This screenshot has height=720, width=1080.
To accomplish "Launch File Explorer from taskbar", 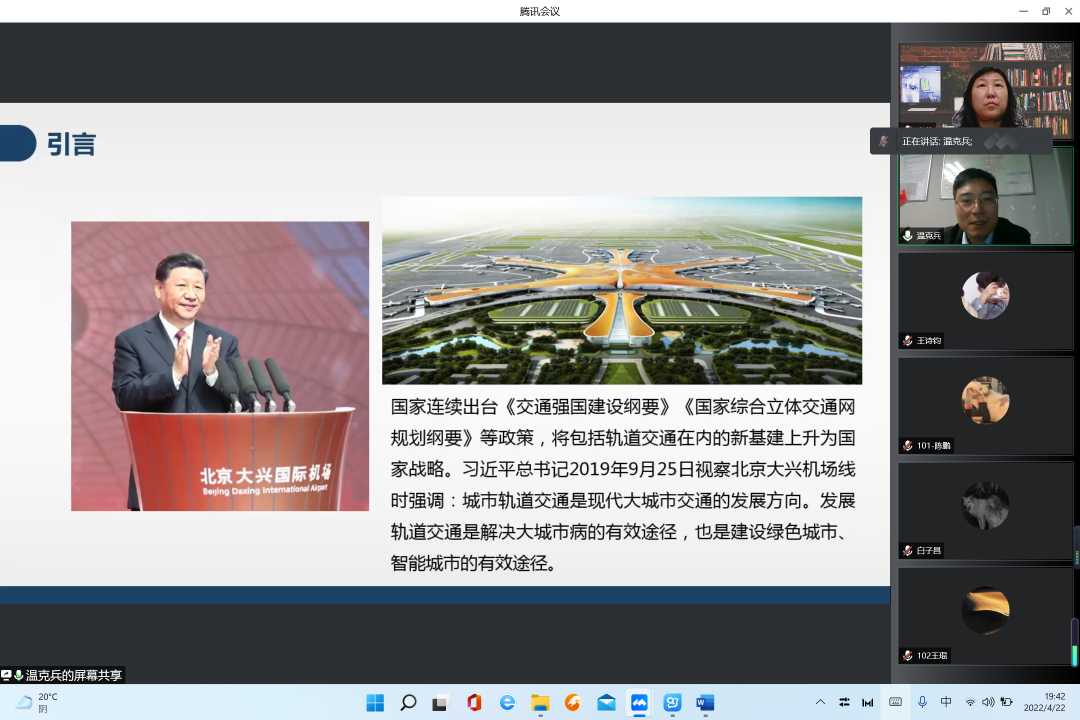I will [540, 702].
